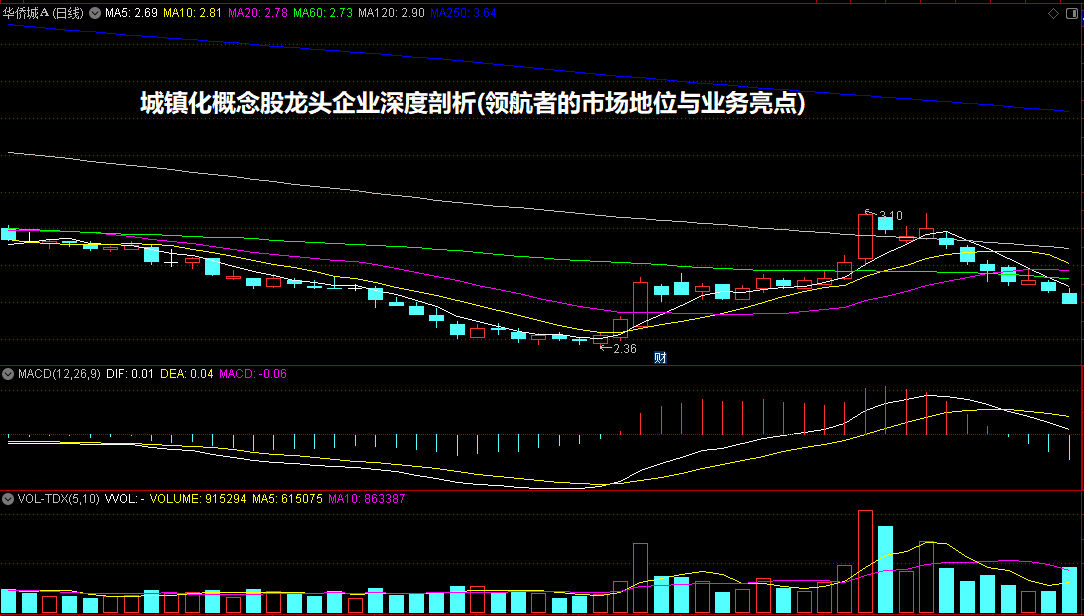The width and height of the screenshot is (1084, 616).
Task: Click the DEA: 0.04 value
Action: point(187,374)
